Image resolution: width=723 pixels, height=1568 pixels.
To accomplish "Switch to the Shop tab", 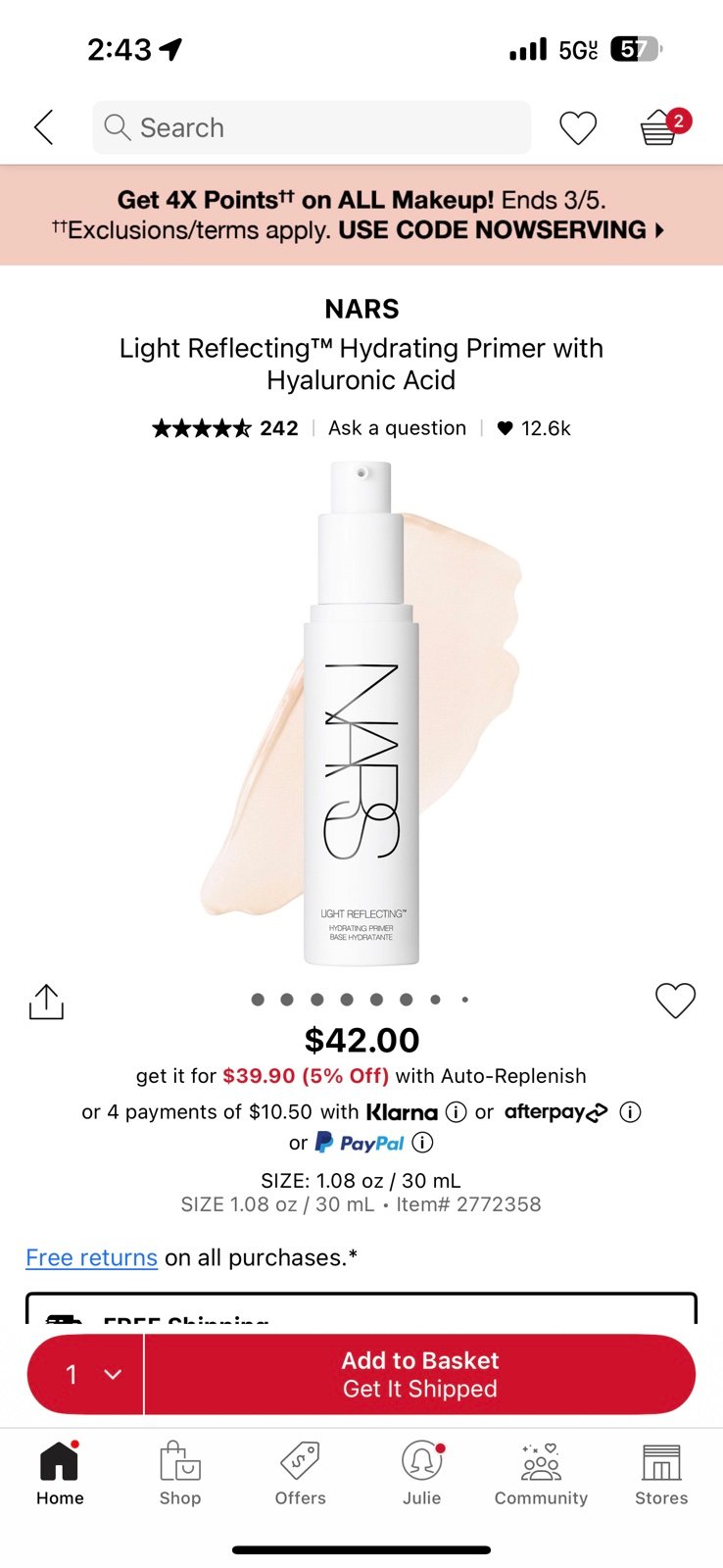I will coord(180,1473).
